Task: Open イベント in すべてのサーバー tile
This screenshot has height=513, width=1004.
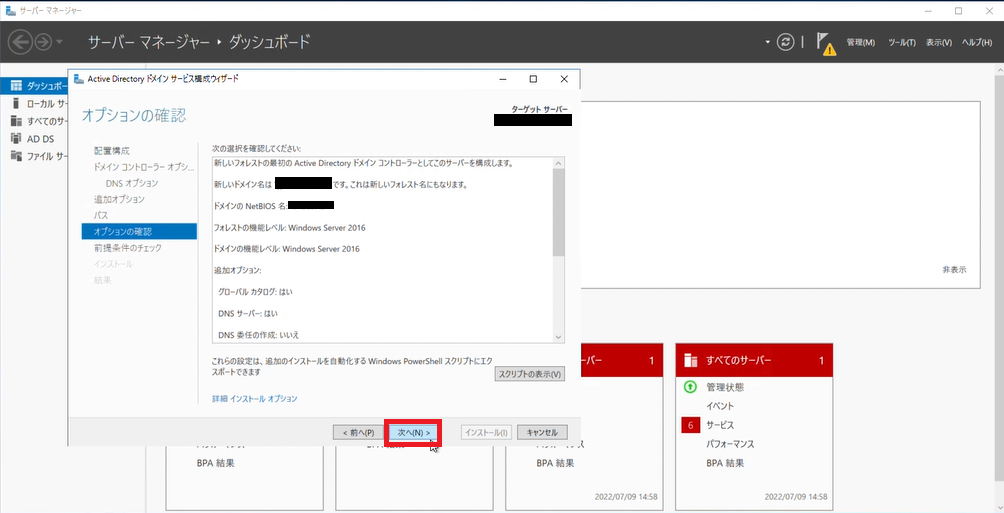Action: pyautogui.click(x=720, y=406)
